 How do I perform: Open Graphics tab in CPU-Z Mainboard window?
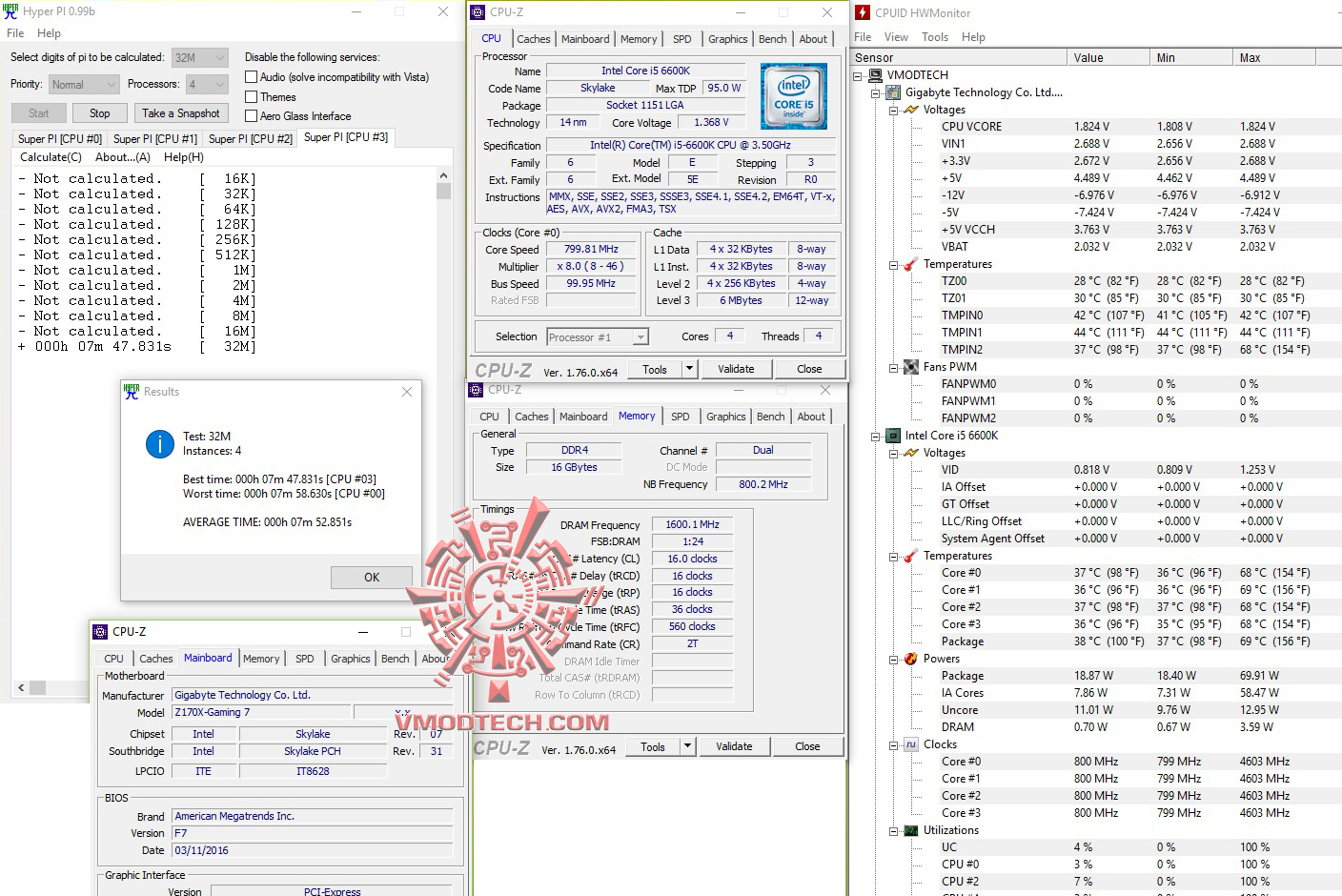(351, 659)
